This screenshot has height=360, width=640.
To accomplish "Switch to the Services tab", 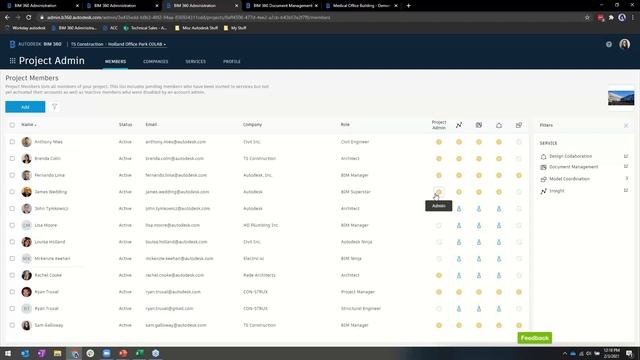I will pos(196,62).
